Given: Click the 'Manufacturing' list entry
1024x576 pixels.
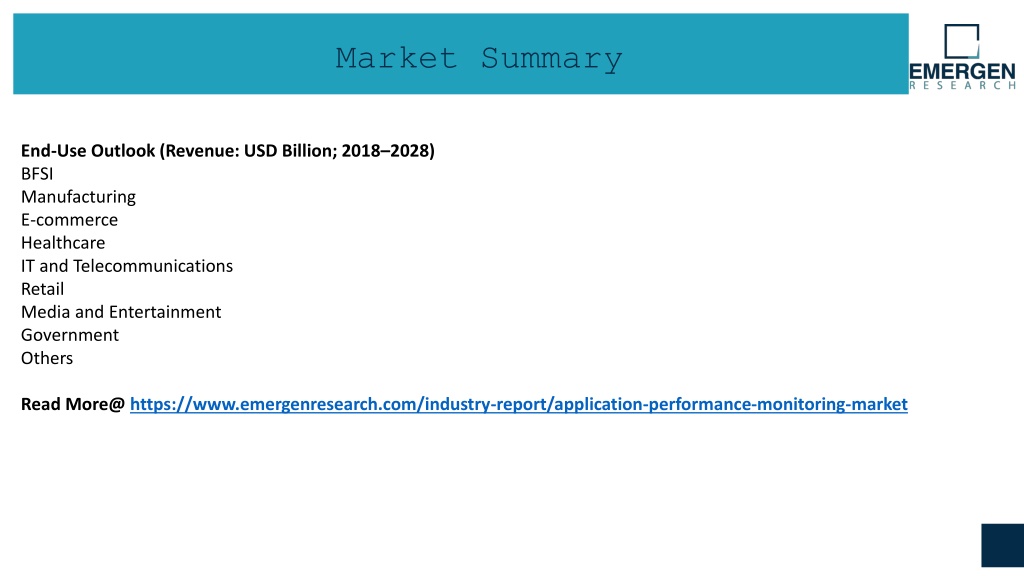Looking at the screenshot, I should tap(78, 197).
